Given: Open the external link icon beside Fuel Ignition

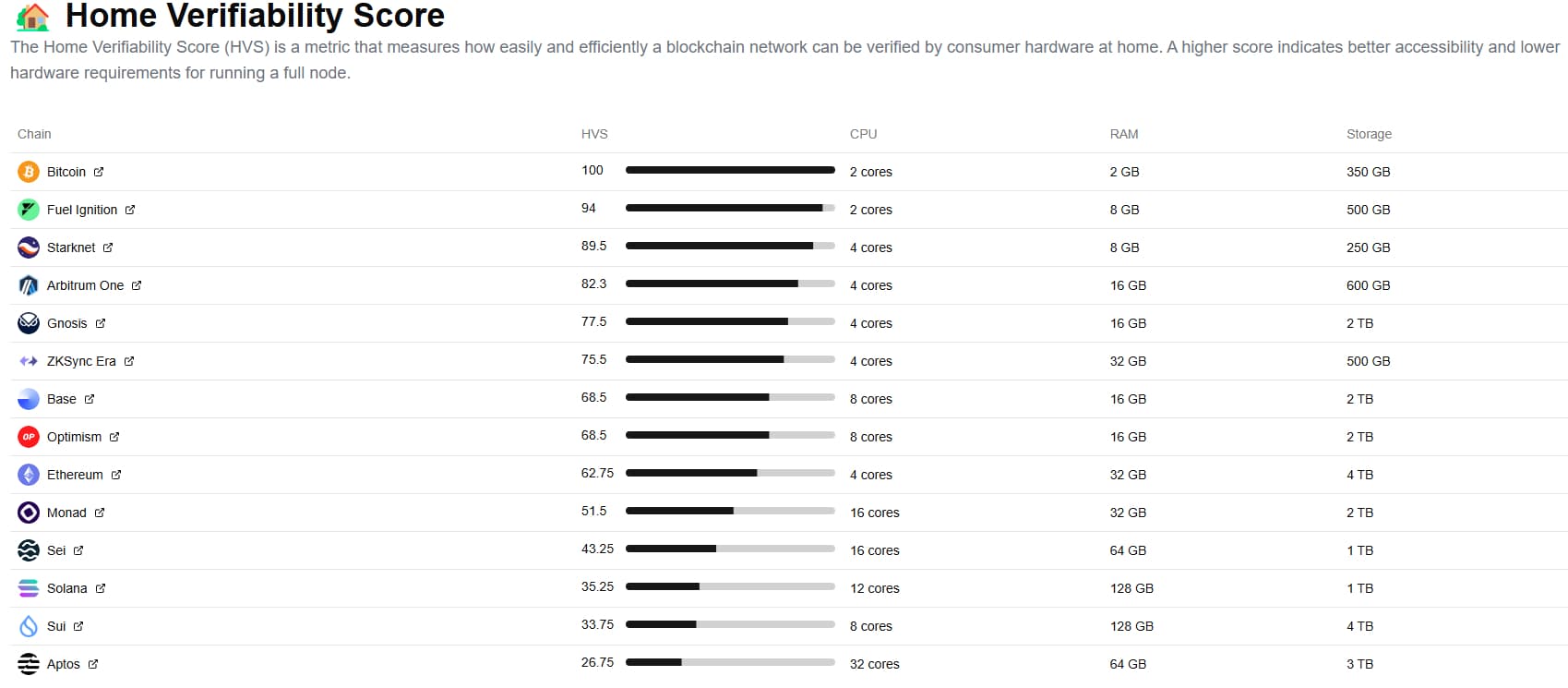Looking at the screenshot, I should 130,210.
